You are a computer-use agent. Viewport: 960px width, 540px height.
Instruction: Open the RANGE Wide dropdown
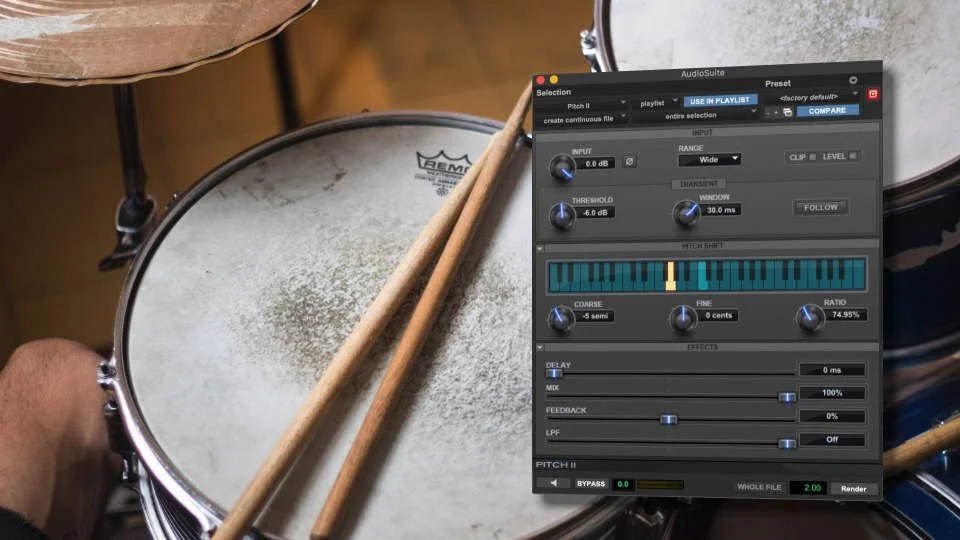(709, 160)
